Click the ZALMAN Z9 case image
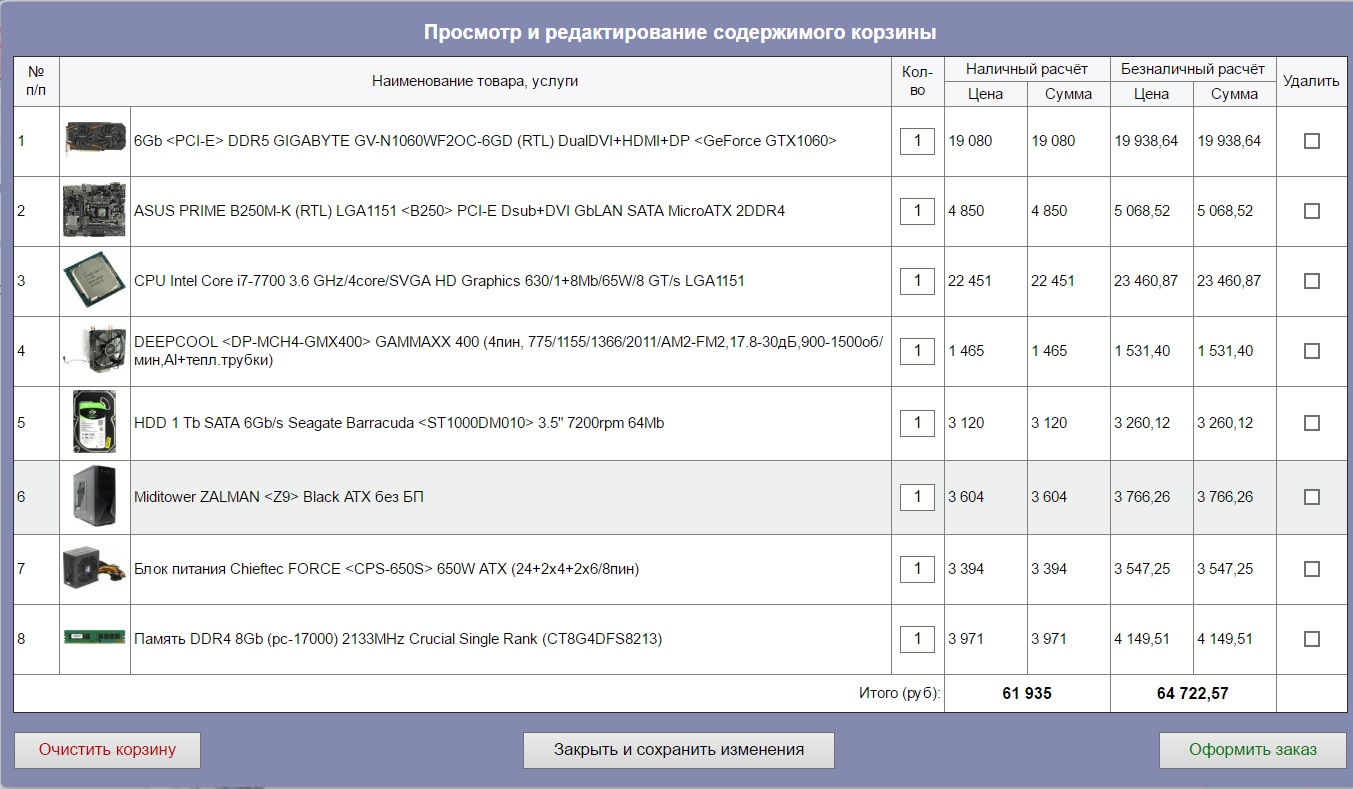Image resolution: width=1353 pixels, height=789 pixels. (95, 497)
